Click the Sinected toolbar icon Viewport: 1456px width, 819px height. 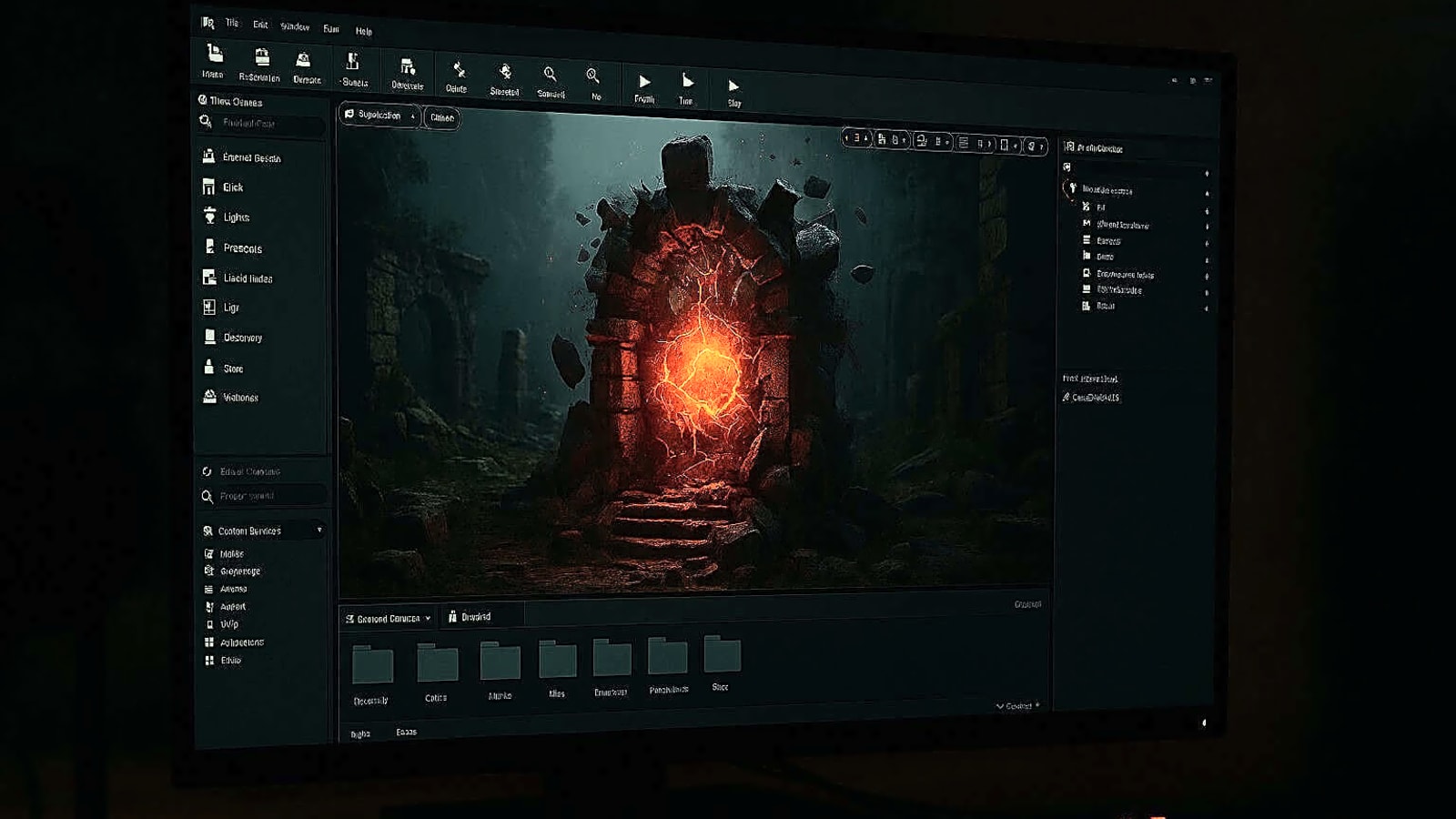504,79
